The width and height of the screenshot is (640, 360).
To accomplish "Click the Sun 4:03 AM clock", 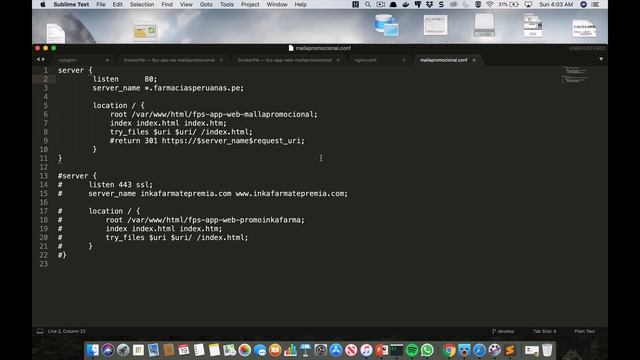I will [556, 4].
